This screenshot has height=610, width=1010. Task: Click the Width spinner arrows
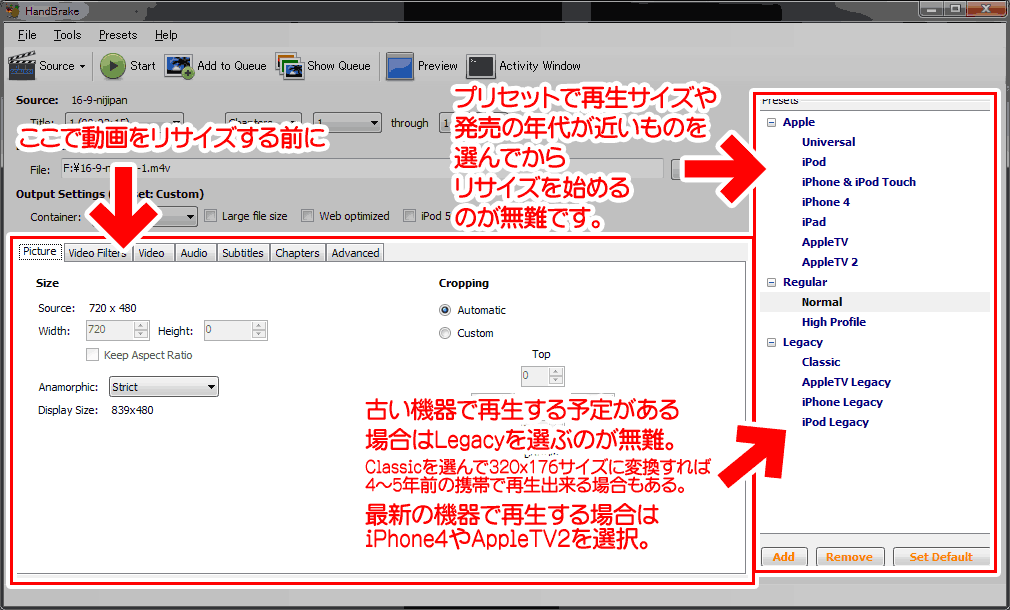coord(141,330)
